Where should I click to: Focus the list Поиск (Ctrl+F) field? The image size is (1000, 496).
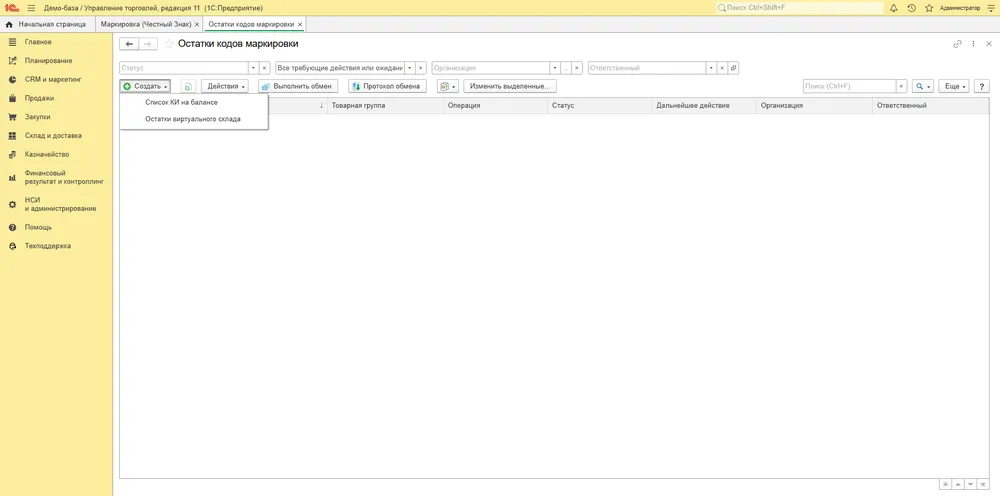click(x=849, y=86)
